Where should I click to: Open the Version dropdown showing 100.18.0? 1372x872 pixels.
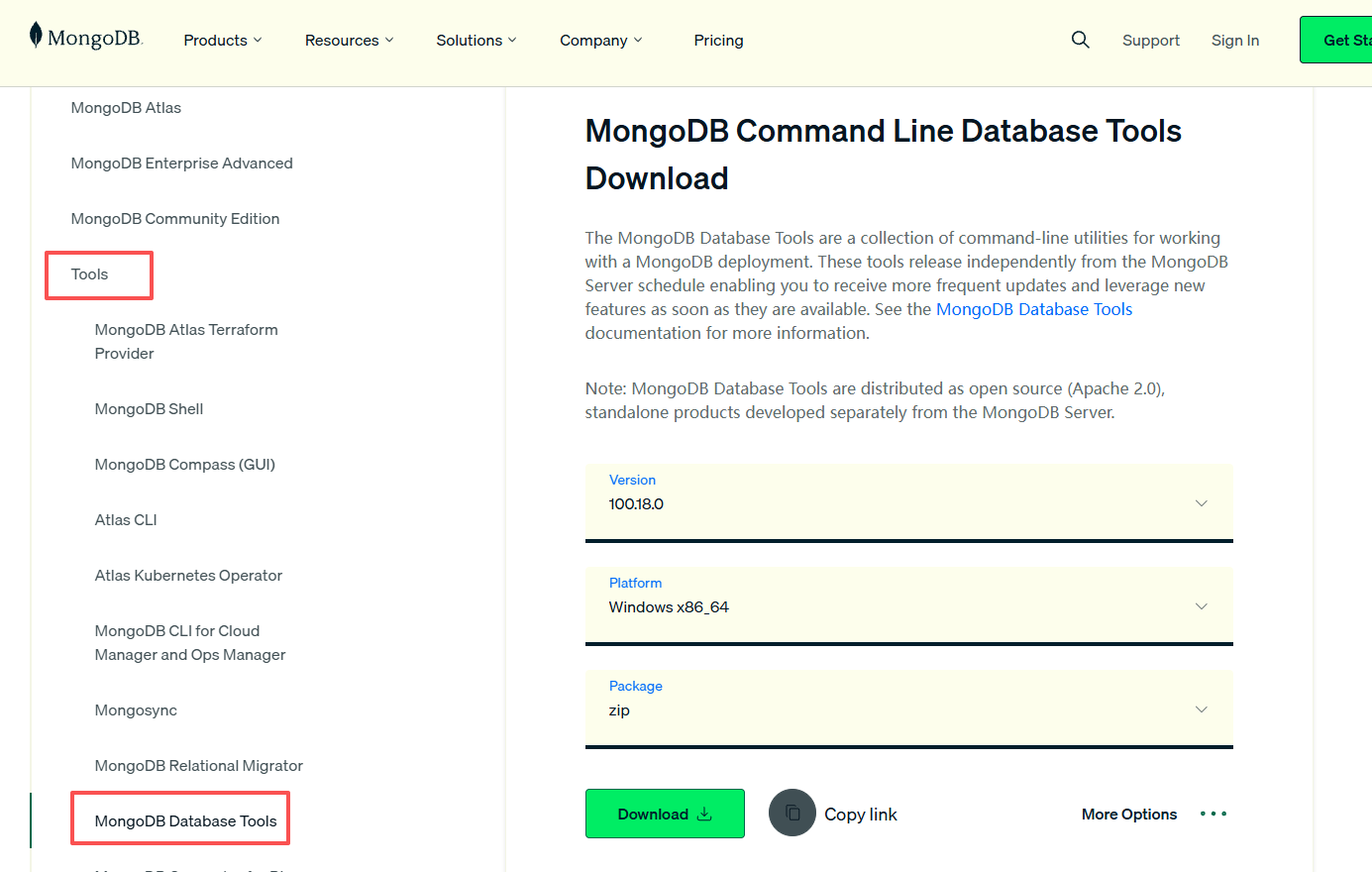tap(909, 502)
